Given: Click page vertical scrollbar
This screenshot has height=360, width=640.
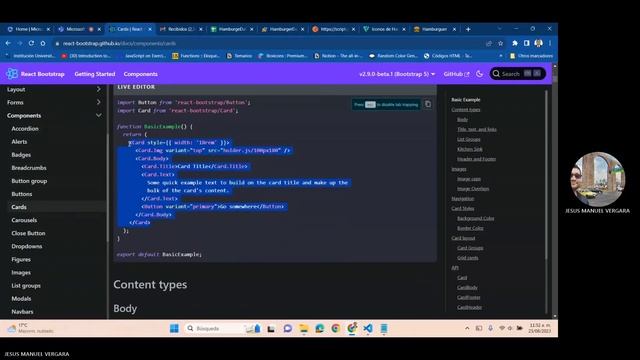Looking at the screenshot, I should pyautogui.click(x=555, y=191).
